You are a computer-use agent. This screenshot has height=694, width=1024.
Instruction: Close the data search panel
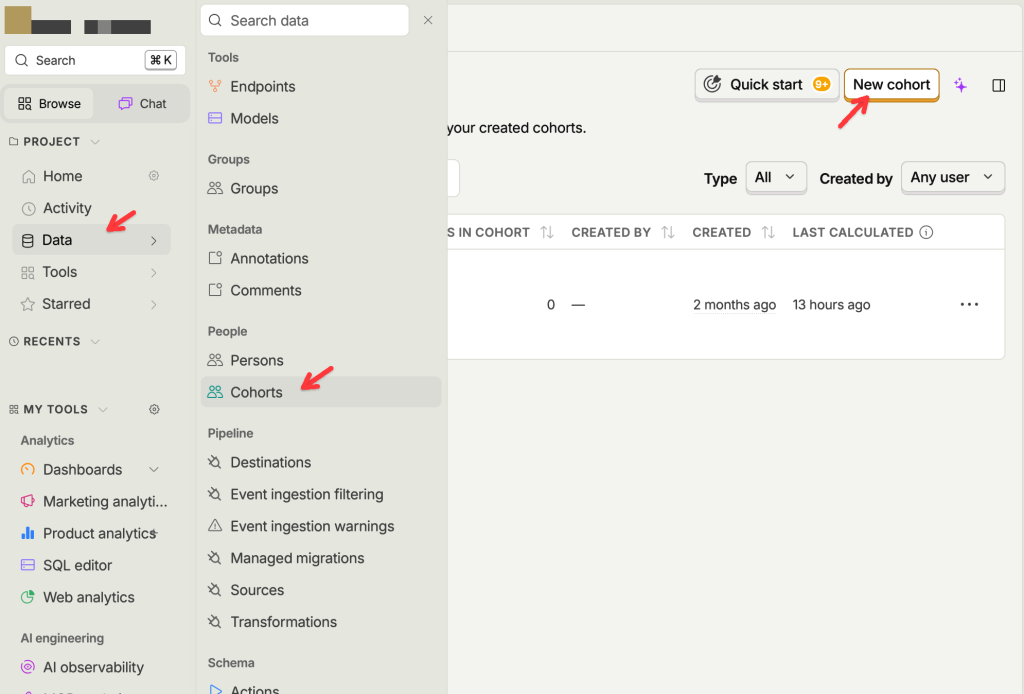point(428,20)
